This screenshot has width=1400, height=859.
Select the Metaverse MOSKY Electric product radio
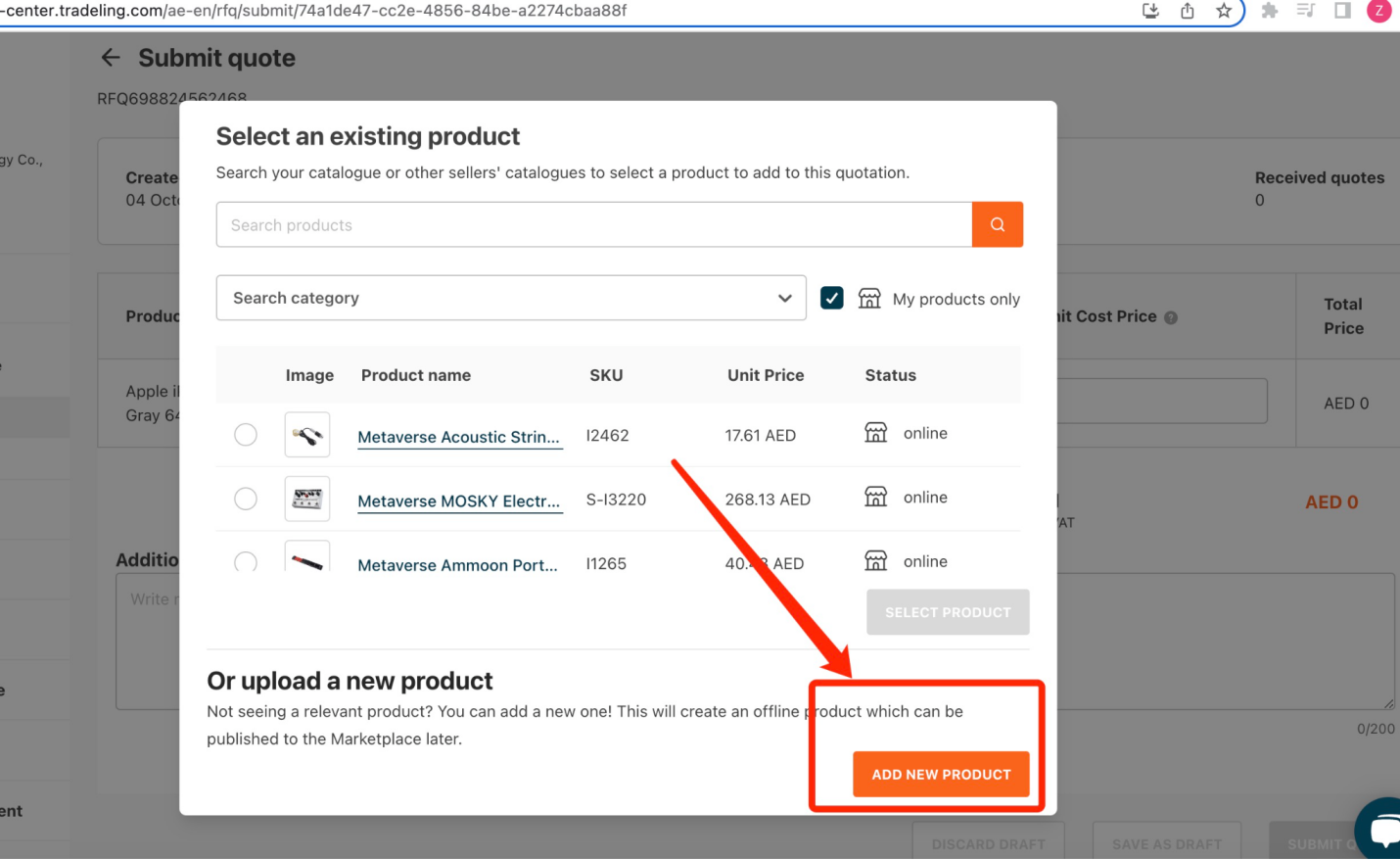click(246, 499)
